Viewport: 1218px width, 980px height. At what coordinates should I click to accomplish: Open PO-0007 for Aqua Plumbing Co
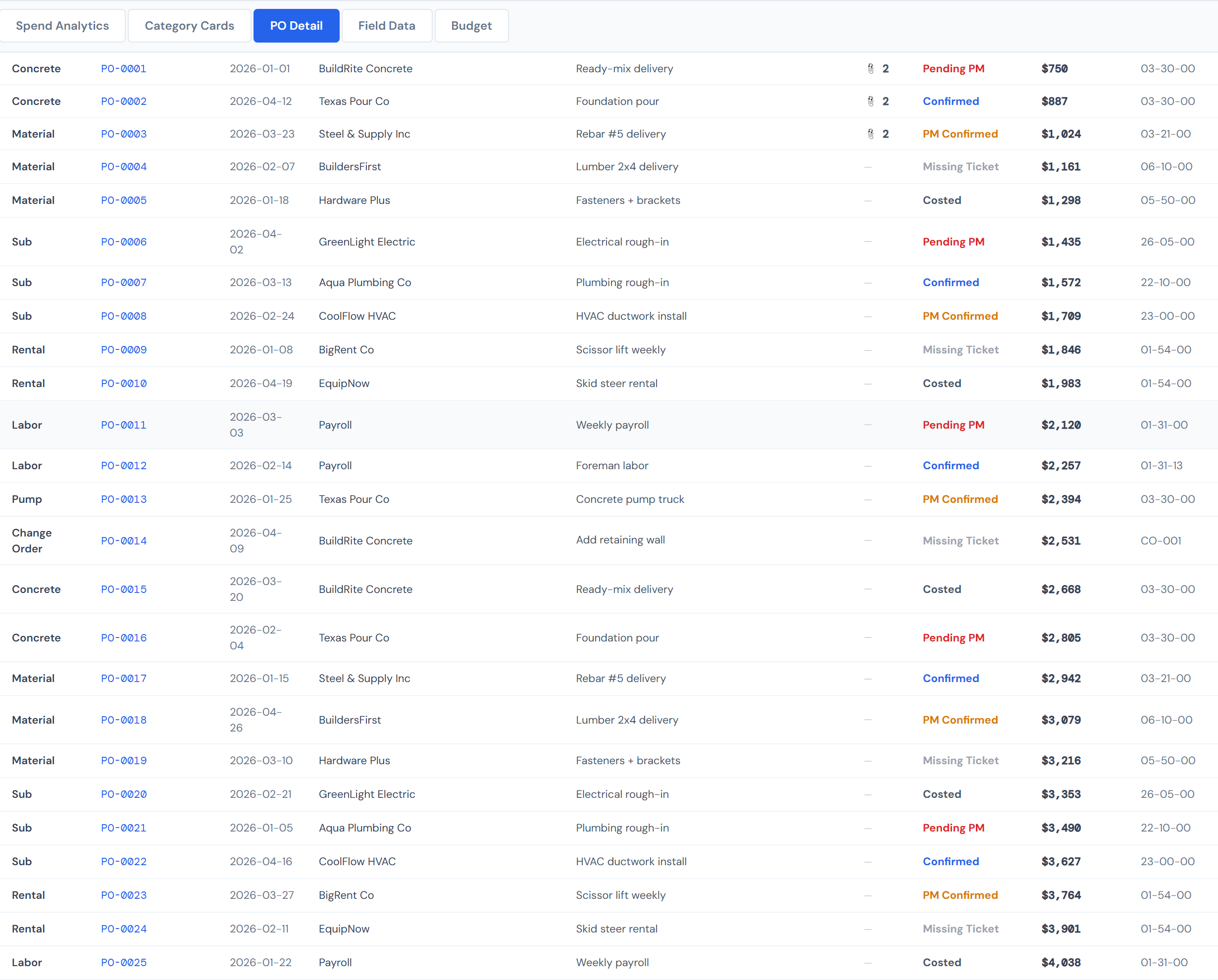[123, 282]
